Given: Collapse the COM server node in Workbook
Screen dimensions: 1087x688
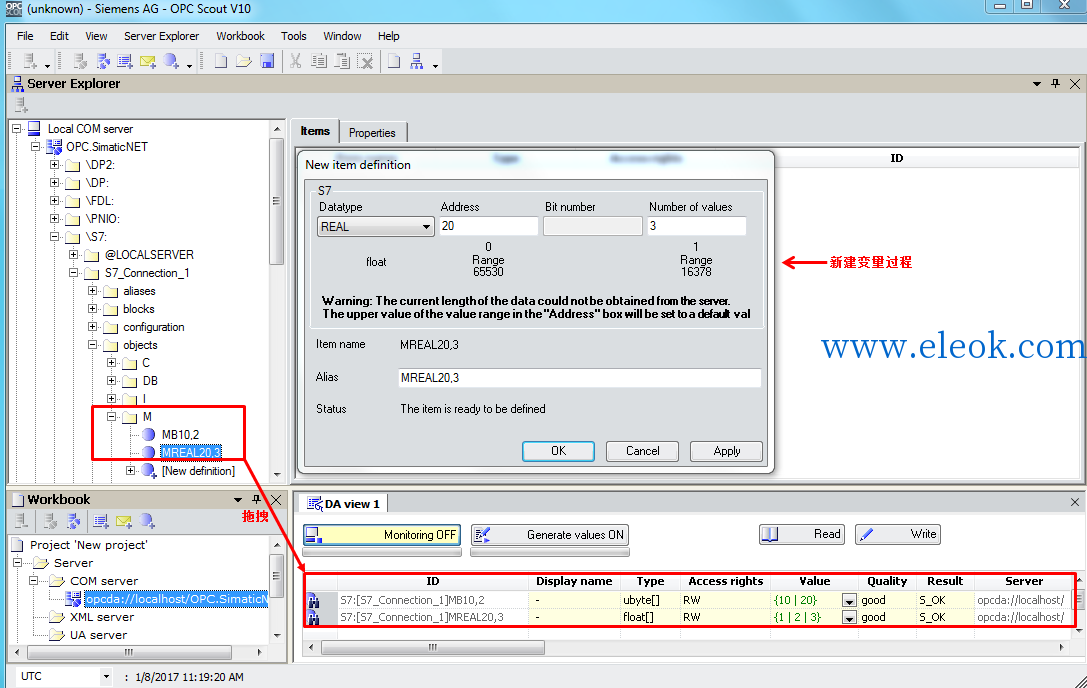Looking at the screenshot, I should [33, 580].
